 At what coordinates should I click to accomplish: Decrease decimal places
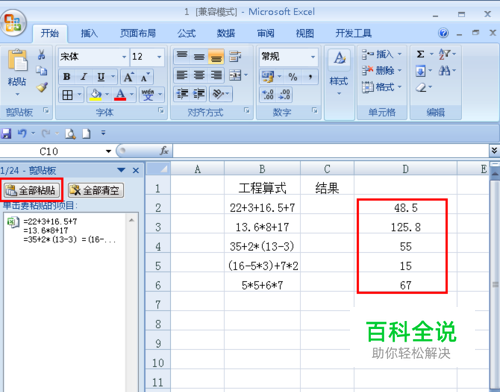(284, 95)
